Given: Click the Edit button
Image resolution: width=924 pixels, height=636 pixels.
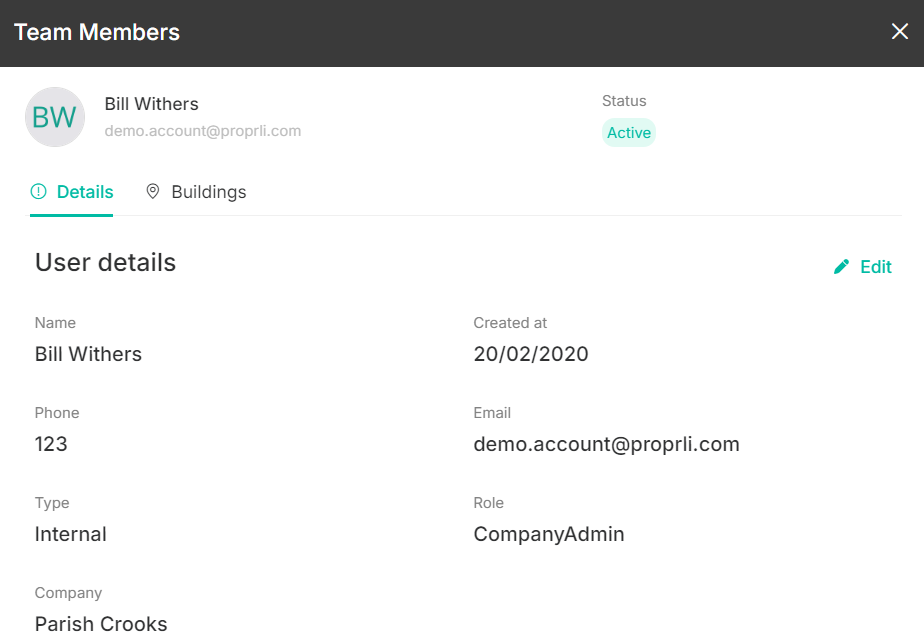Looking at the screenshot, I should [863, 267].
